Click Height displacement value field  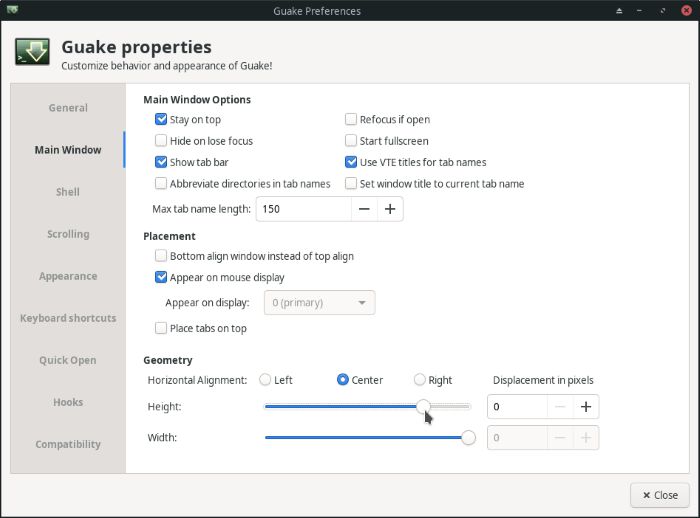(x=517, y=407)
